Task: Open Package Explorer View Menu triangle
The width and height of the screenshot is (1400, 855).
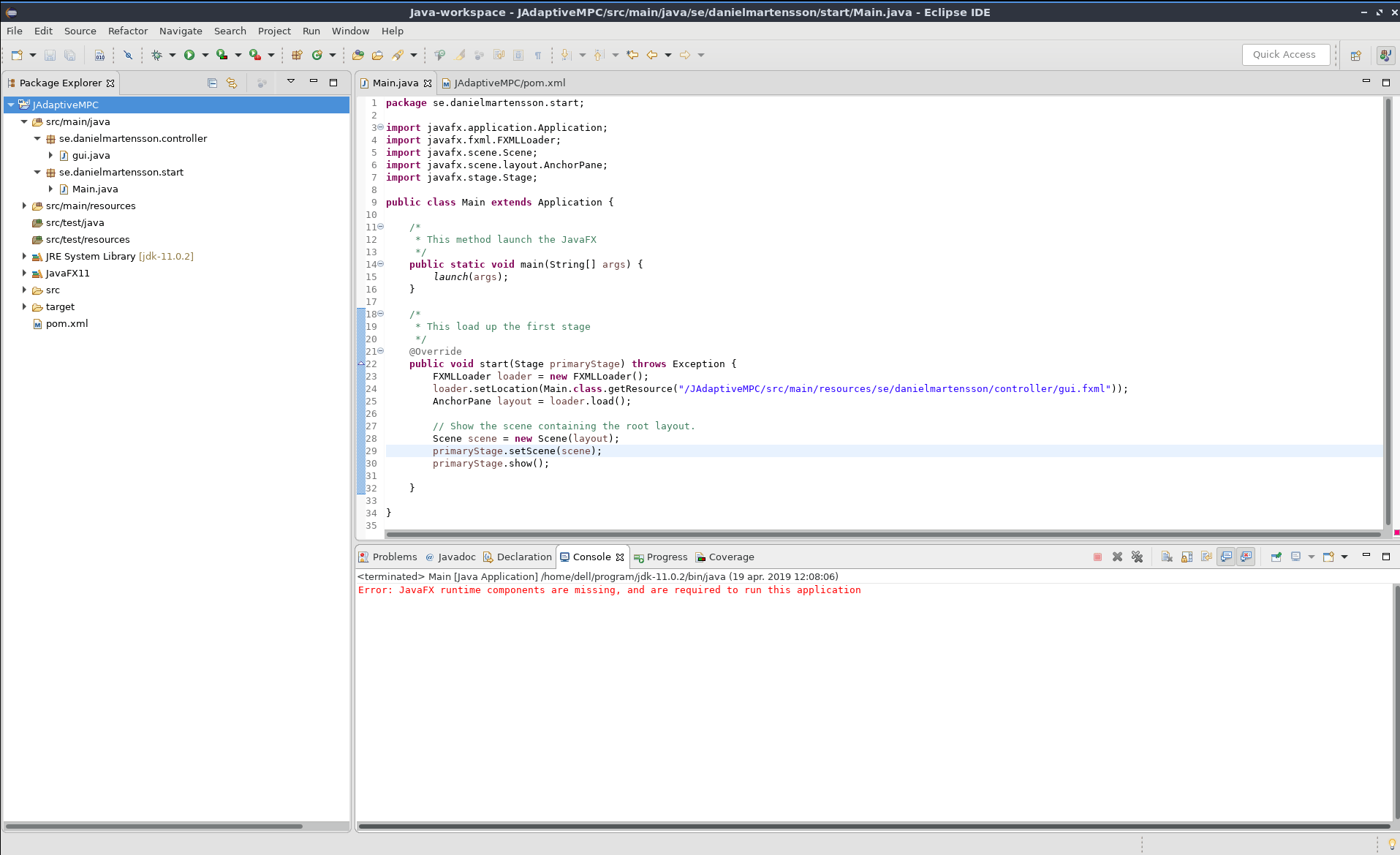Action: (x=291, y=82)
